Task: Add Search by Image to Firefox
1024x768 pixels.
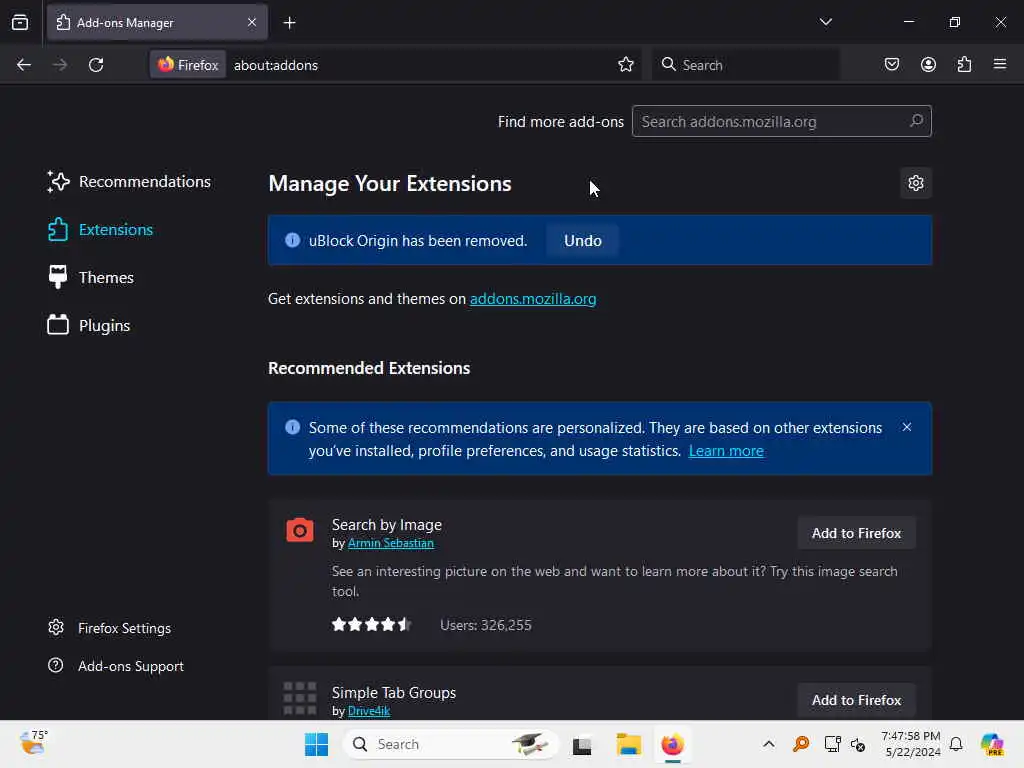Action: [x=856, y=534]
